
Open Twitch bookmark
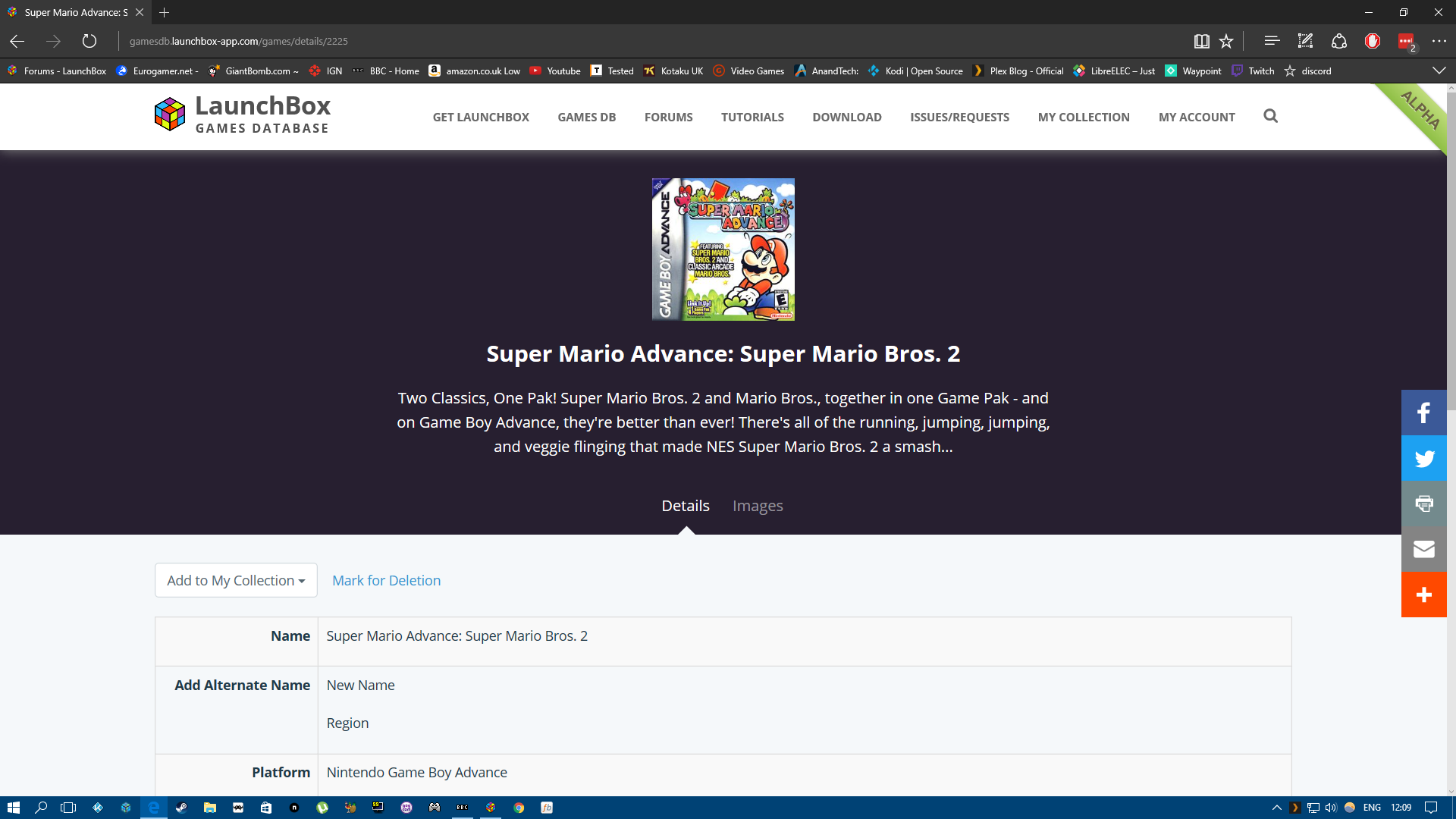pyautogui.click(x=1253, y=71)
